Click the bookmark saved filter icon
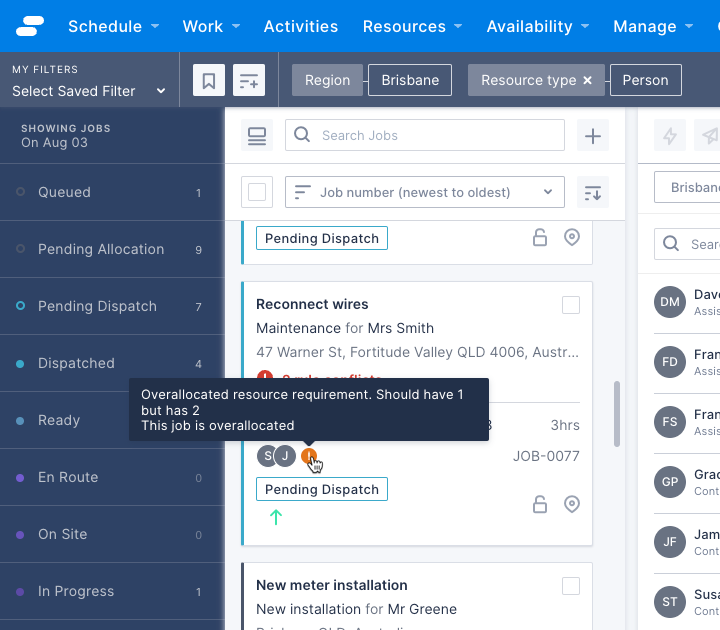Image resolution: width=720 pixels, height=630 pixels. (208, 81)
